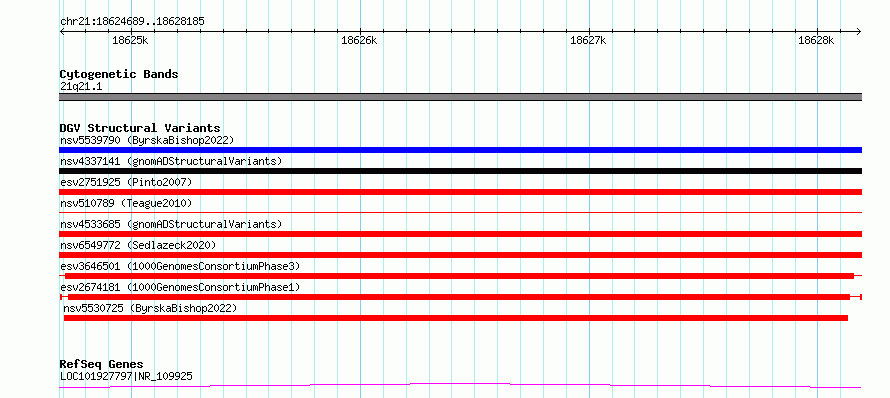Click the blue nsv5539790 variant bar

[460, 150]
